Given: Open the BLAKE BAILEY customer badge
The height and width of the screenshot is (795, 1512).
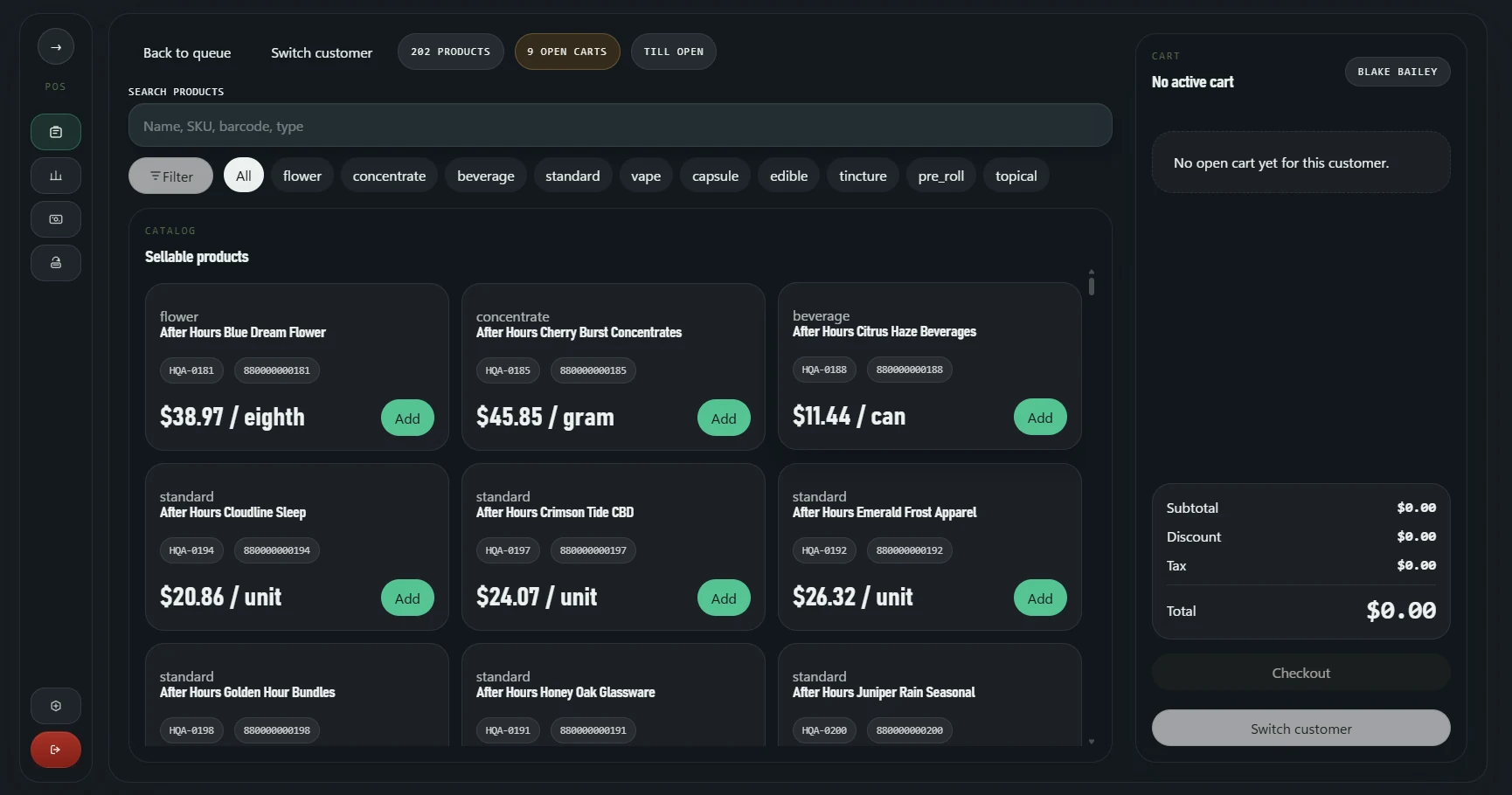Looking at the screenshot, I should click(x=1397, y=71).
